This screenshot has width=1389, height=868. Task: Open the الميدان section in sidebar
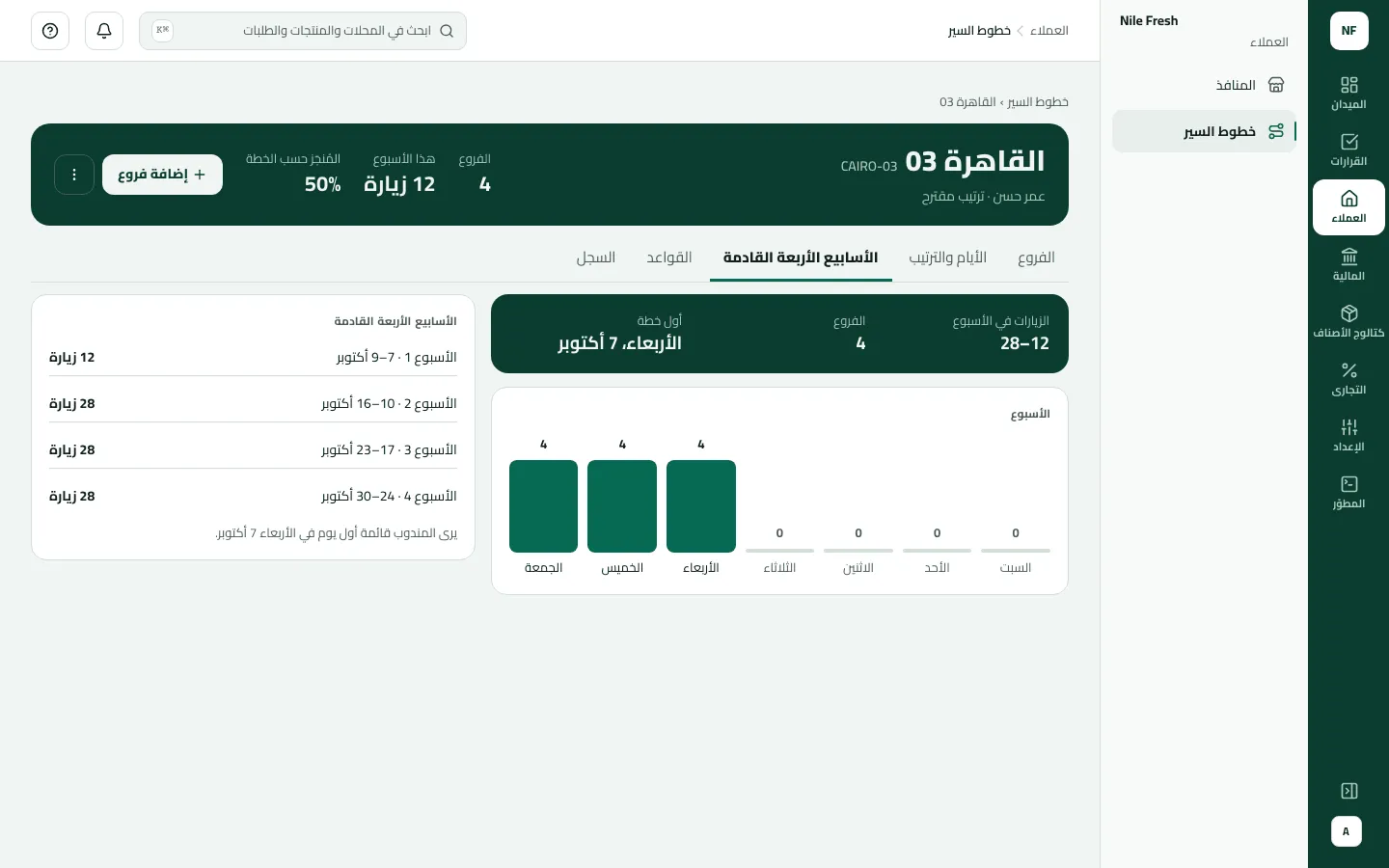(x=1348, y=94)
